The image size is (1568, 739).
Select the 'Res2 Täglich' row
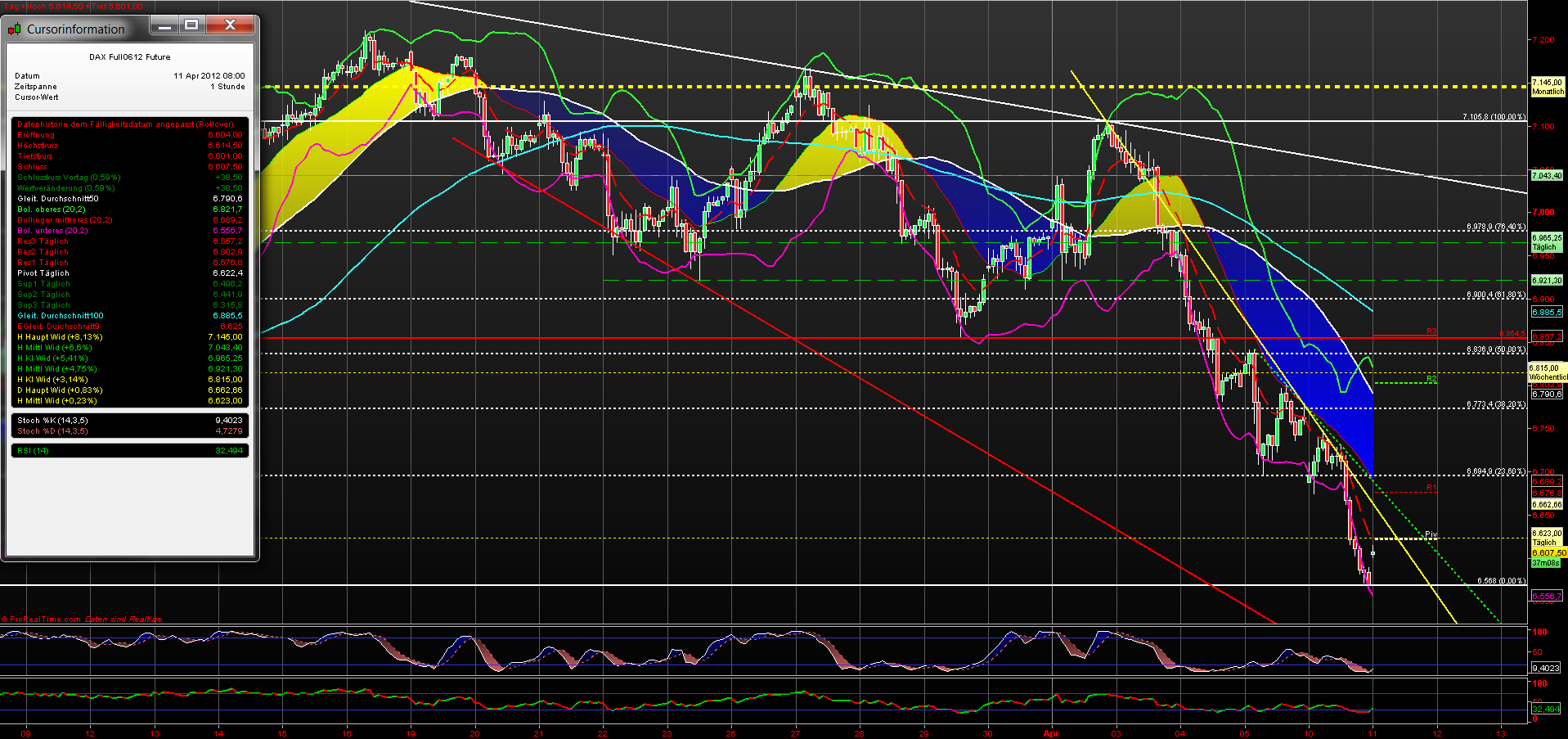coord(129,252)
